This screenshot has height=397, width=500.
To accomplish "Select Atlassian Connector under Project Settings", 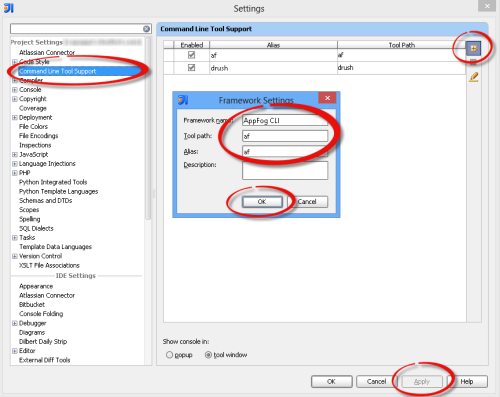I will pos(47,53).
